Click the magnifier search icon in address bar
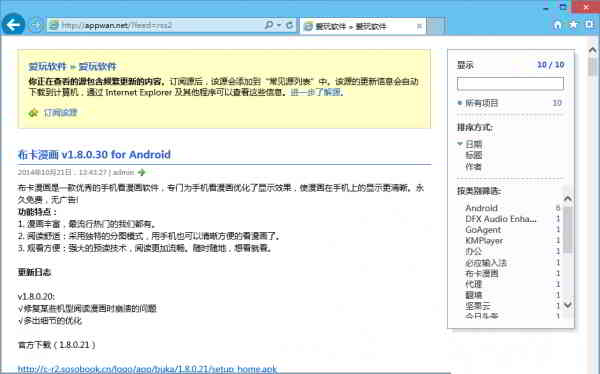600x374 pixels. click(269, 25)
